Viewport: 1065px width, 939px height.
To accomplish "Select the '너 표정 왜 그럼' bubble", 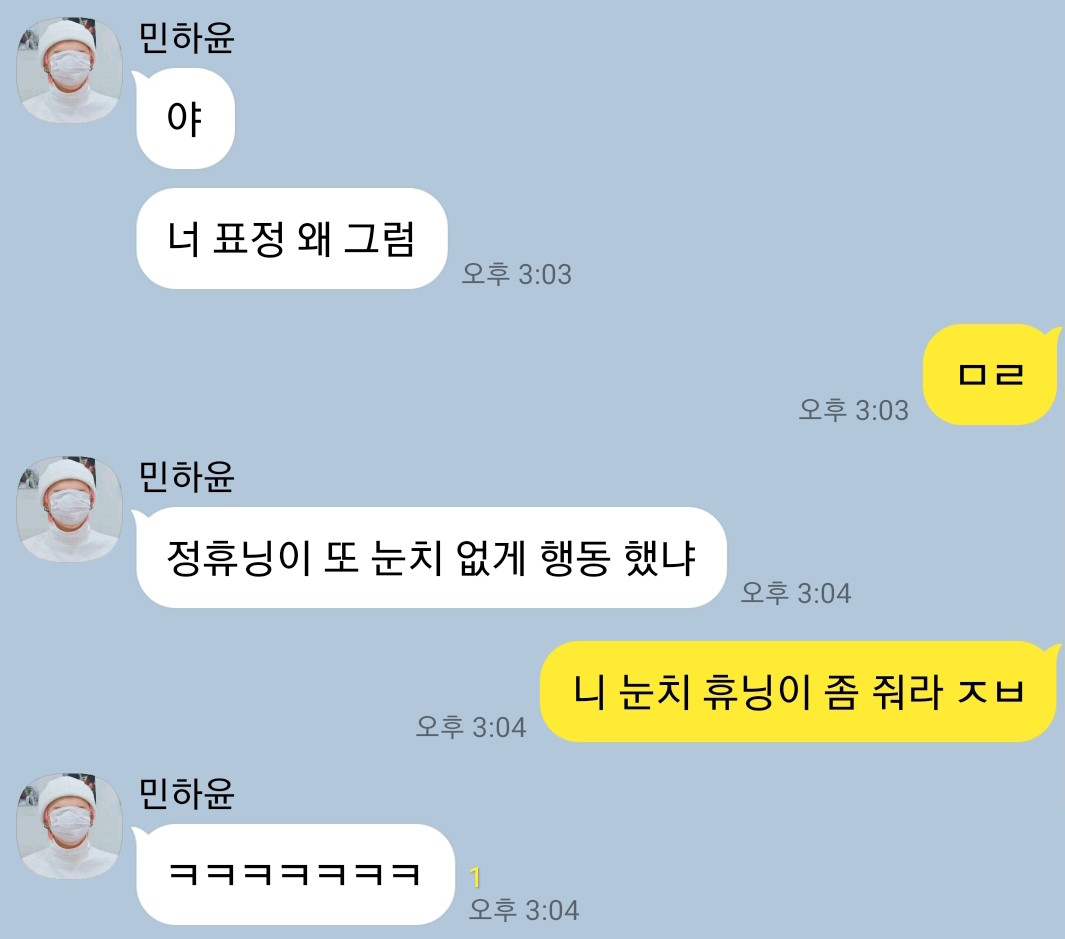I will [291, 238].
